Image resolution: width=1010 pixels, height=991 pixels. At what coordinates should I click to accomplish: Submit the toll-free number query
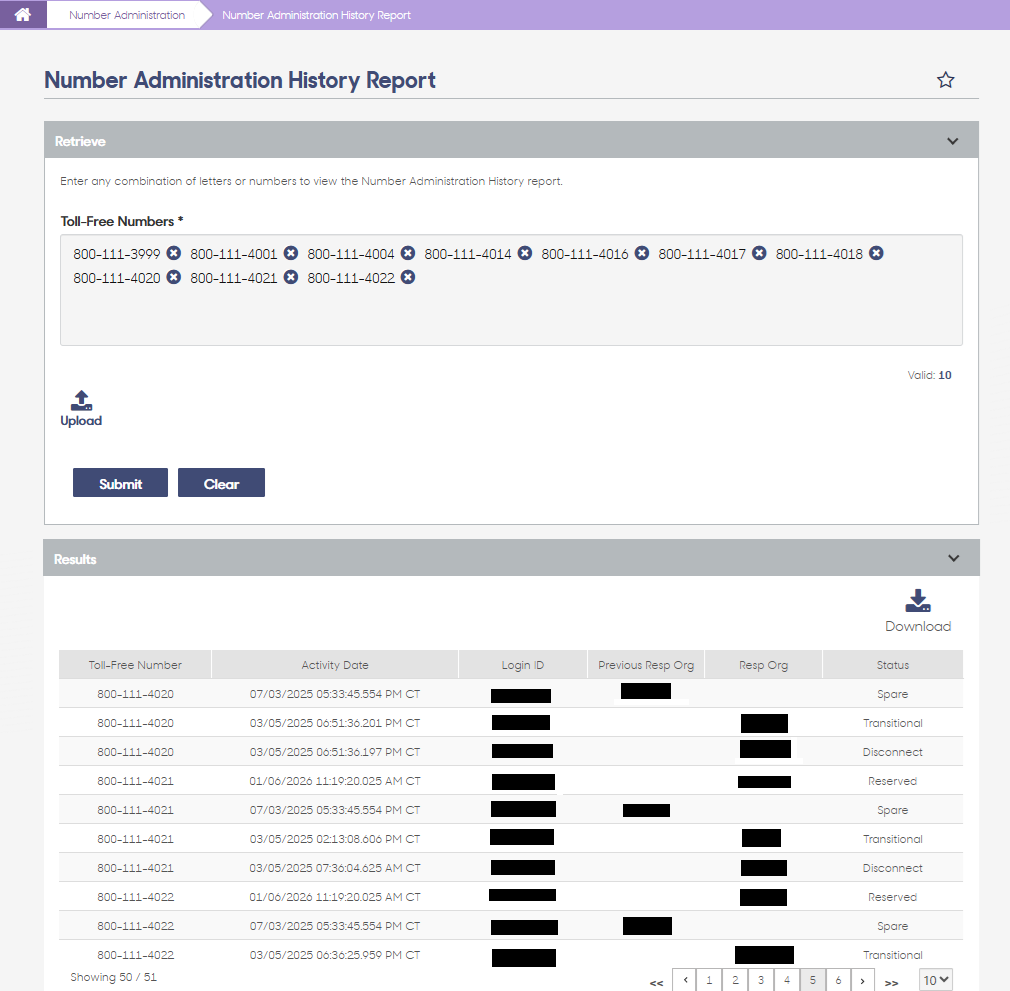pyautogui.click(x=120, y=483)
